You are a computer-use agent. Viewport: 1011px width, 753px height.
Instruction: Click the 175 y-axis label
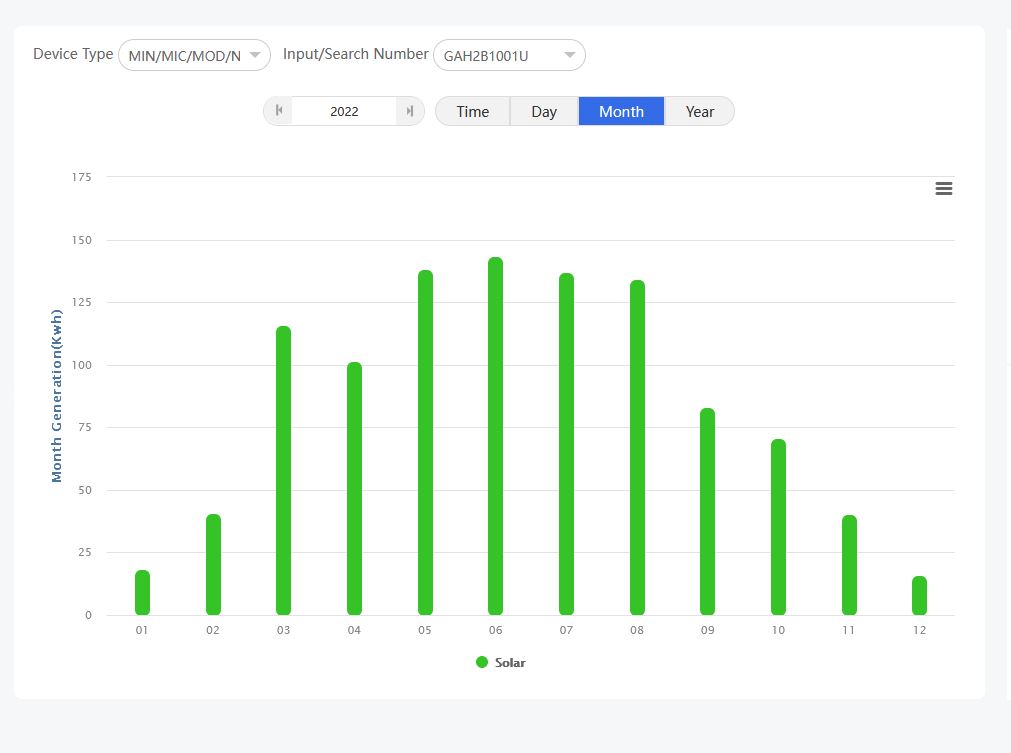81,177
